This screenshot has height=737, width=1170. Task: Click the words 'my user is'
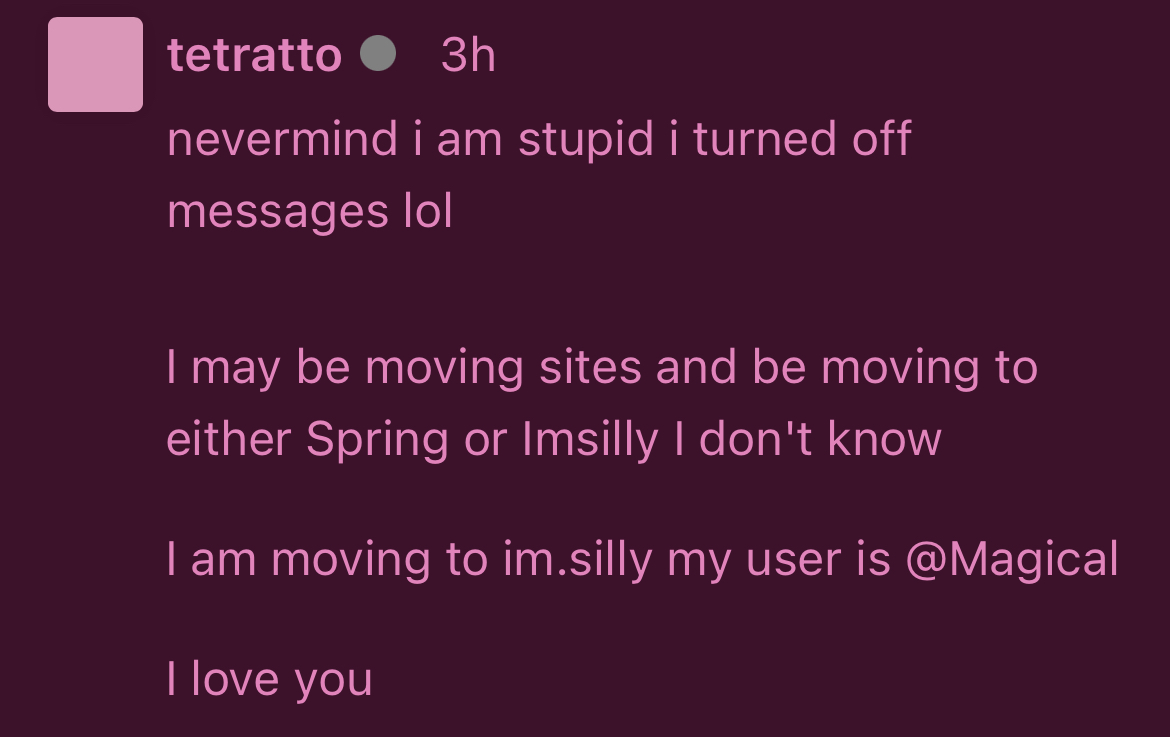[x=779, y=559]
